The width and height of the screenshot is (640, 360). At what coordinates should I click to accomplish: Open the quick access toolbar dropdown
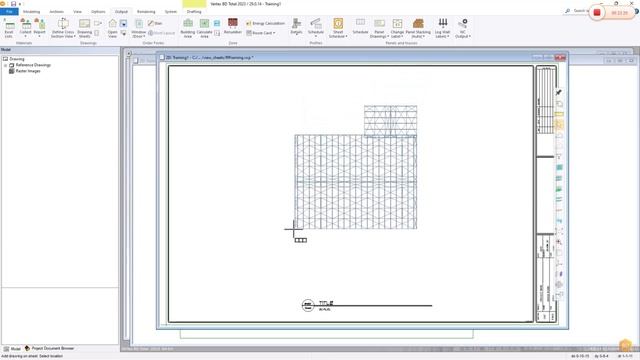pos(20,4)
